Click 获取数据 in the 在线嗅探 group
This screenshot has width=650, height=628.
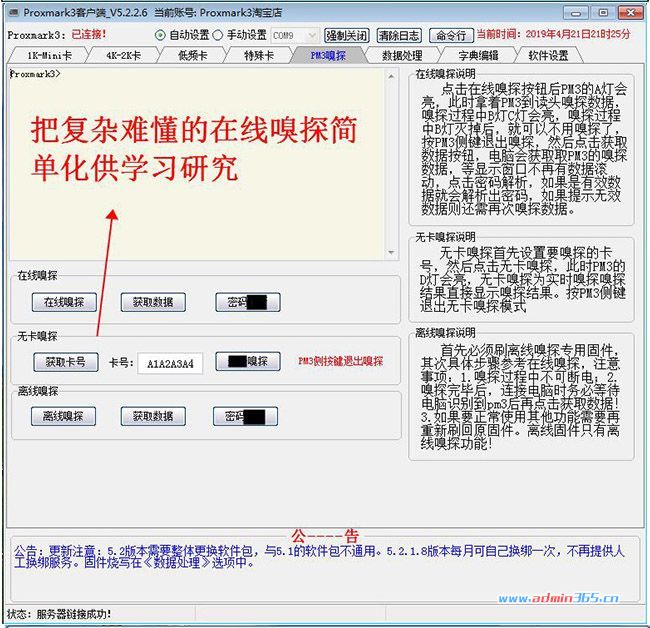pyautogui.click(x=153, y=302)
